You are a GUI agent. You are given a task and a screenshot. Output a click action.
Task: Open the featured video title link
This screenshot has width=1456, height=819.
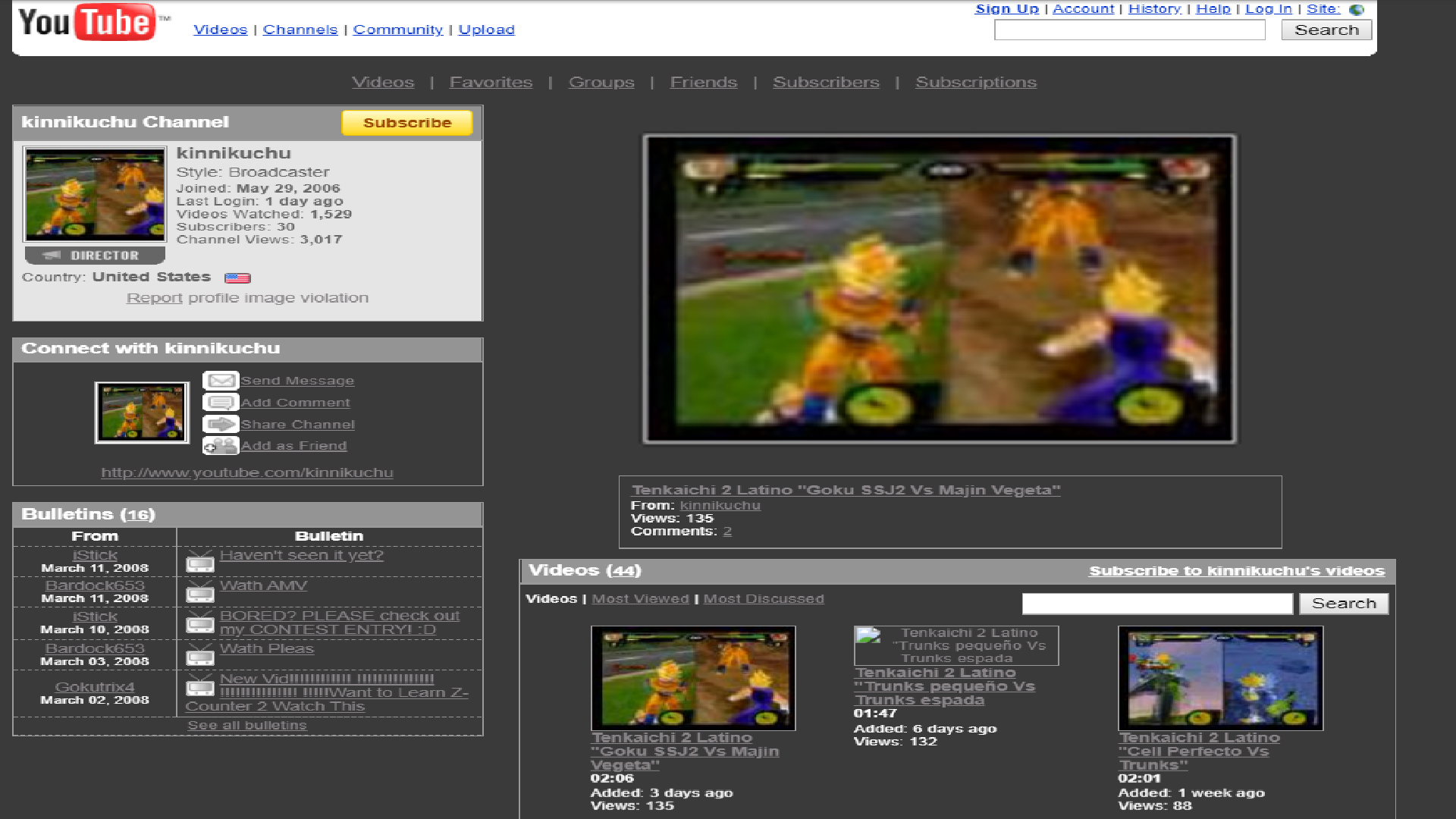tap(846, 490)
